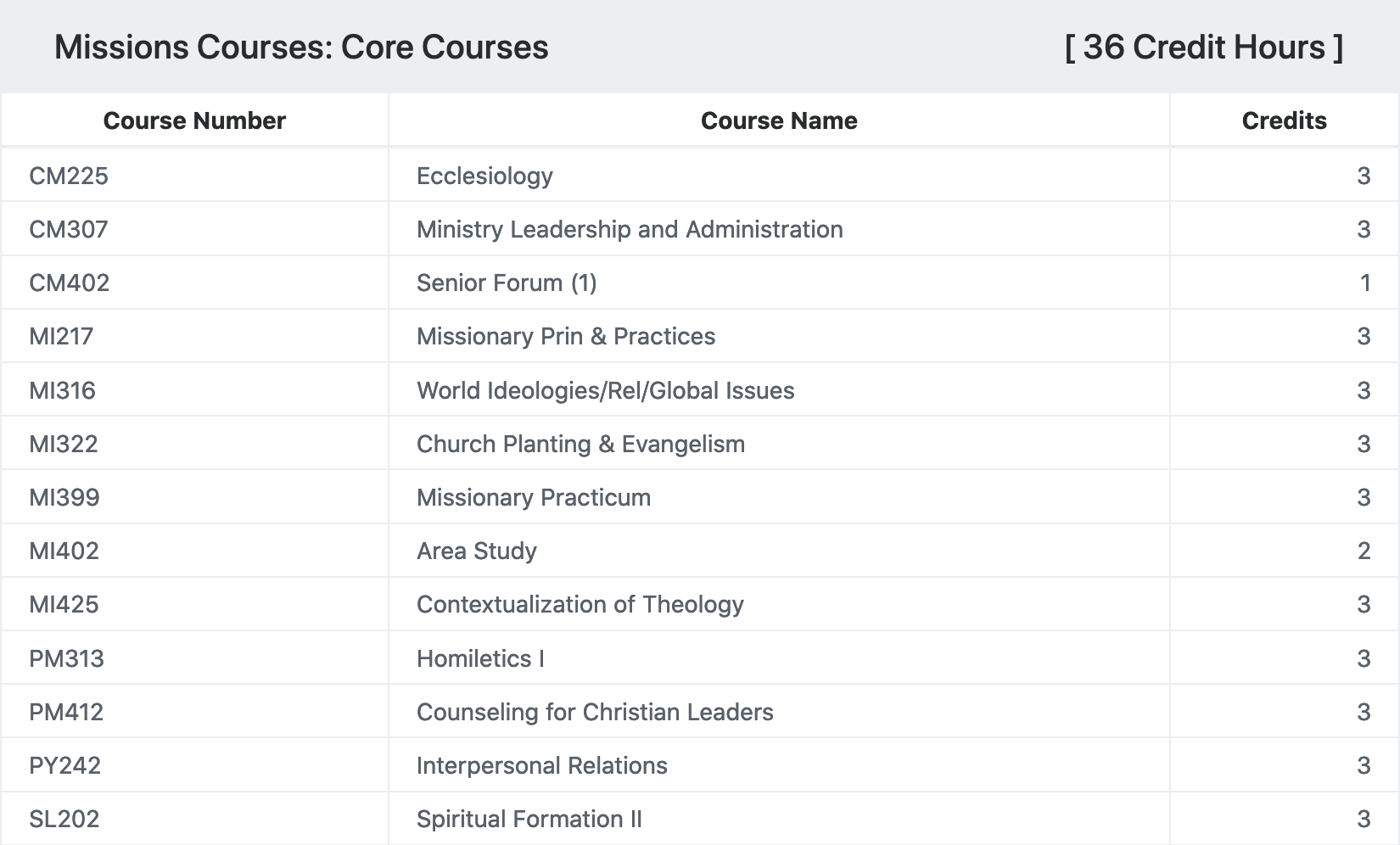Click the credit value in Interpersonal Relations row
Viewport: 1400px width, 845px height.
pos(1364,765)
